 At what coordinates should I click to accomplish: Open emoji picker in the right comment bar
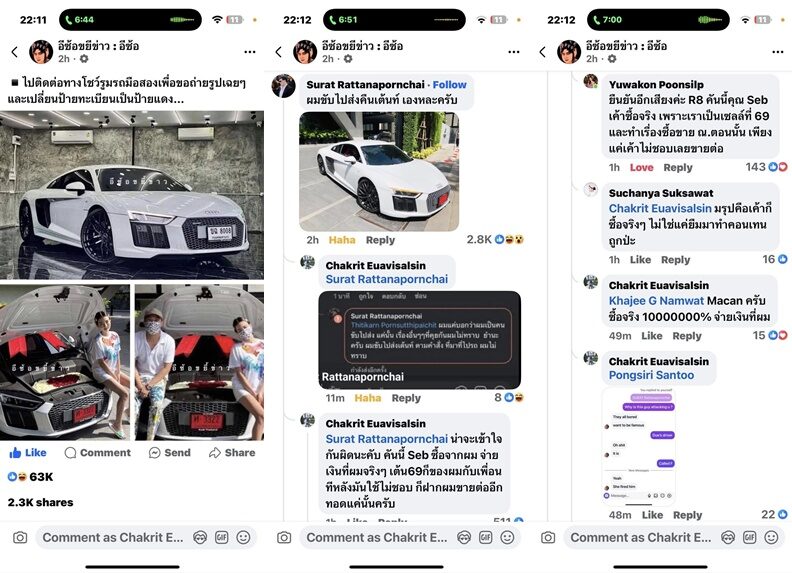pos(771,537)
